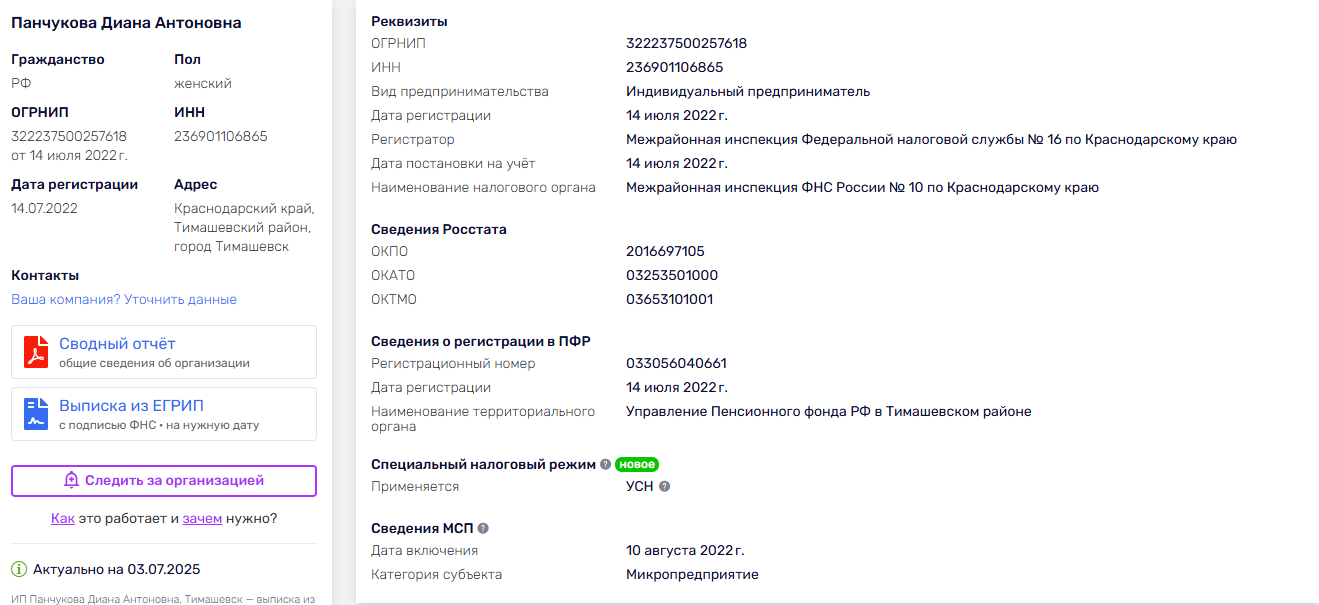
Task: Open Выписка из ЕГРИП extract
Action: (x=164, y=414)
